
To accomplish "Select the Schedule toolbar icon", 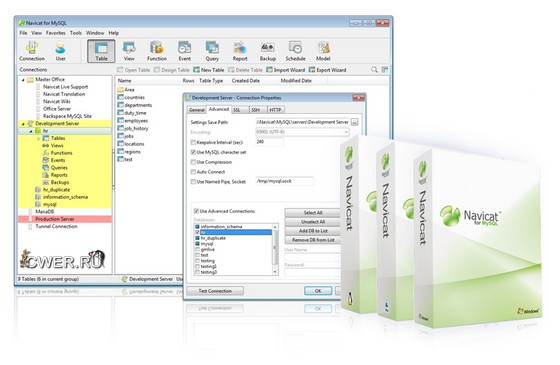I will point(295,51).
